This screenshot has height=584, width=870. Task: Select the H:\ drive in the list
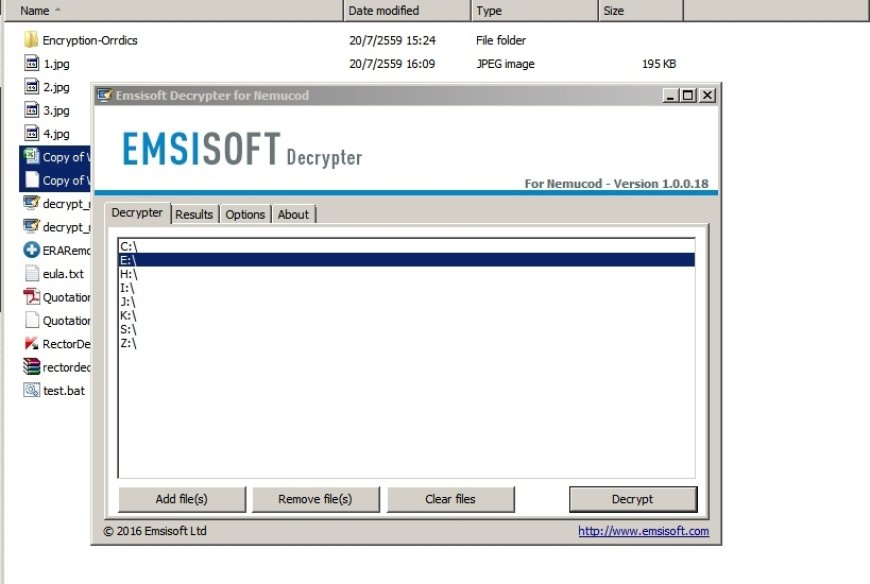coord(406,274)
